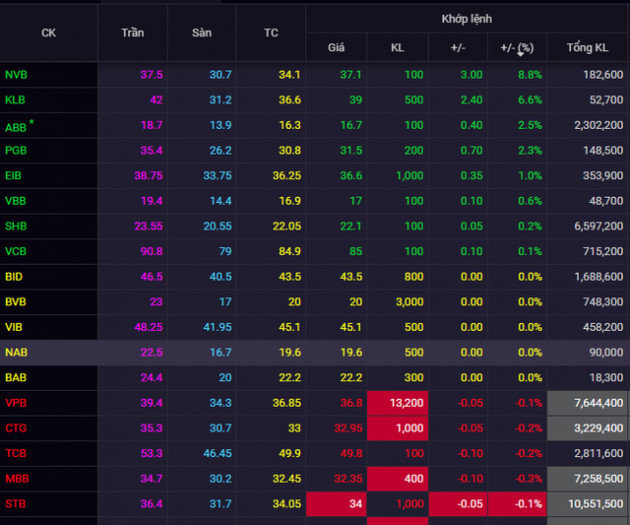Open the MBB stock symbol
This screenshot has width=630, height=525.
(17, 478)
